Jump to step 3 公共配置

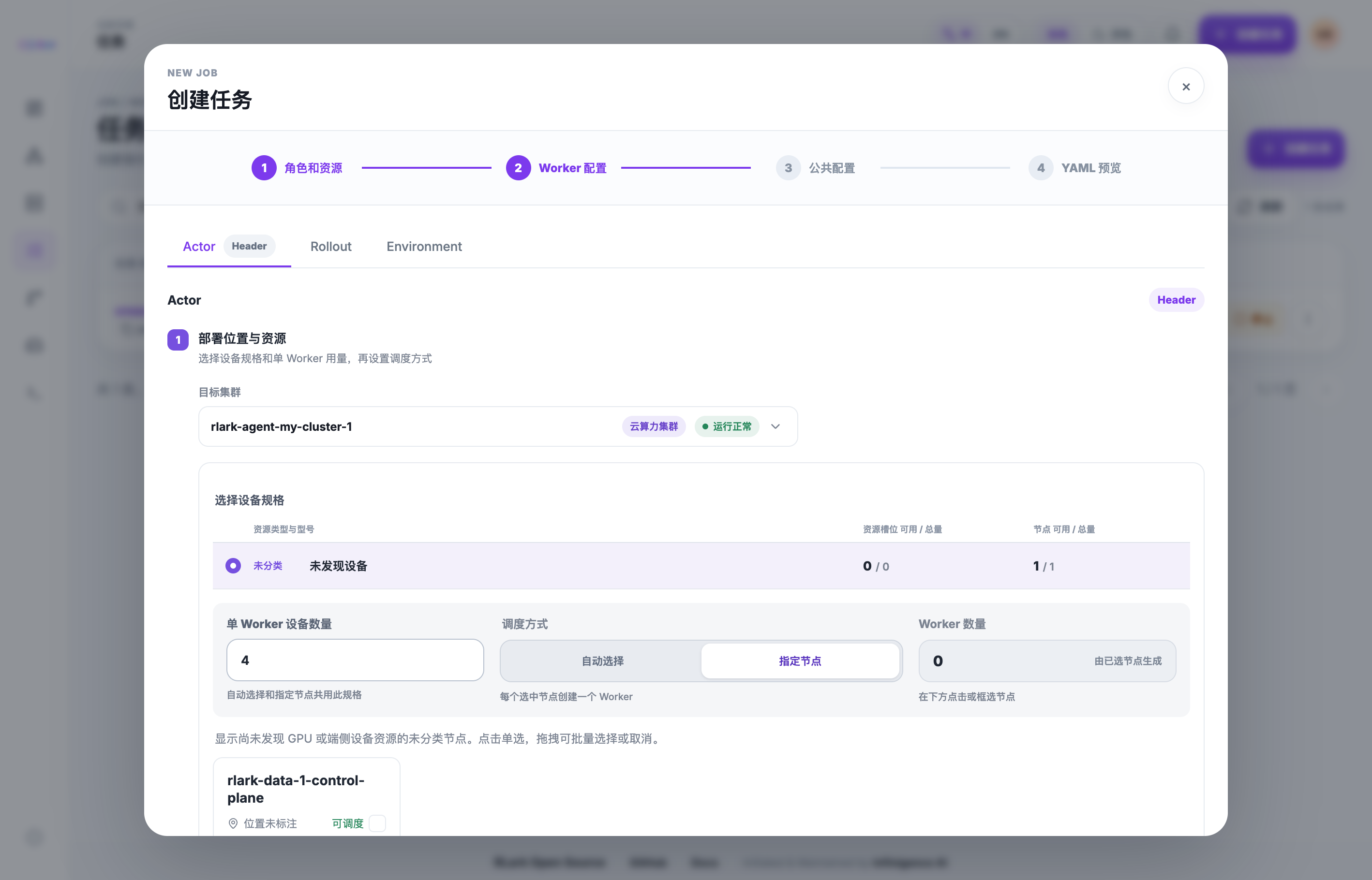point(815,168)
